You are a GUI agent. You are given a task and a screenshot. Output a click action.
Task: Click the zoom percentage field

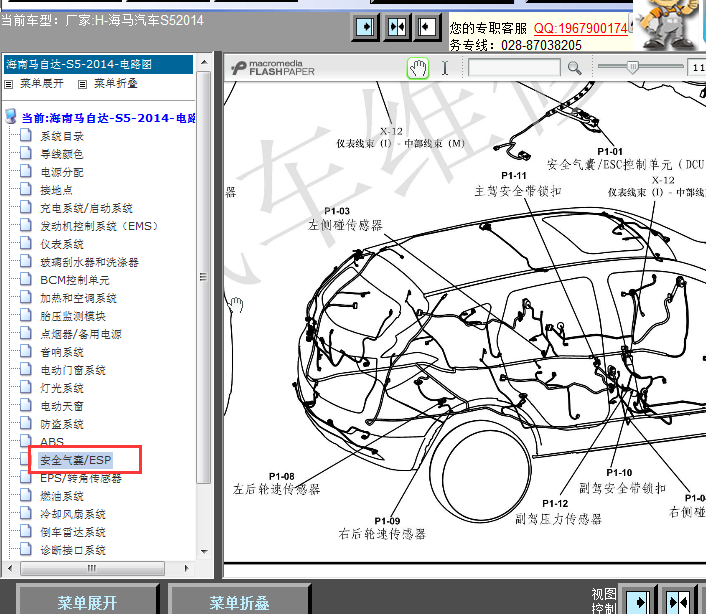(697, 68)
